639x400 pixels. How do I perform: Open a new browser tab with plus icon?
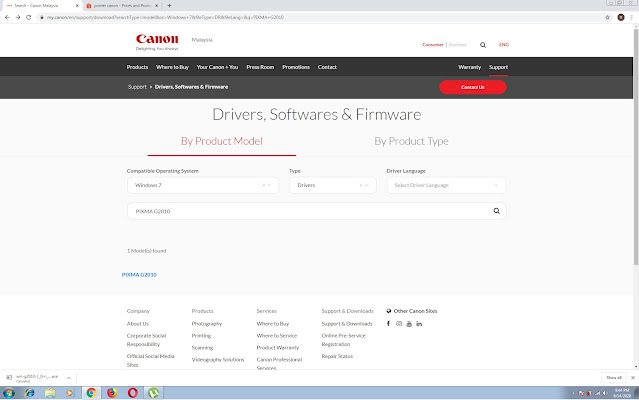coord(169,6)
